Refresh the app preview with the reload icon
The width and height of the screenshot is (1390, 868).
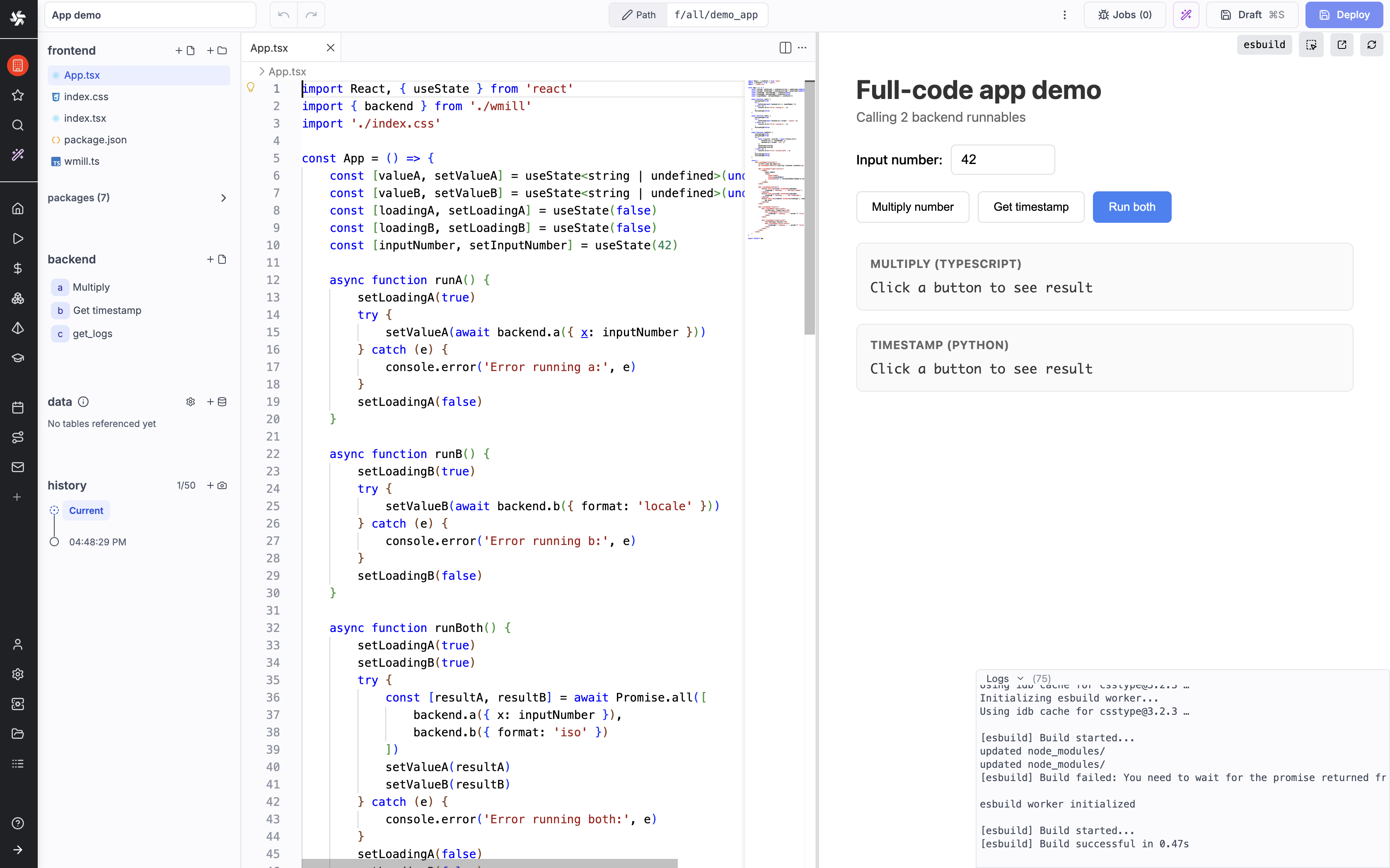coord(1372,44)
